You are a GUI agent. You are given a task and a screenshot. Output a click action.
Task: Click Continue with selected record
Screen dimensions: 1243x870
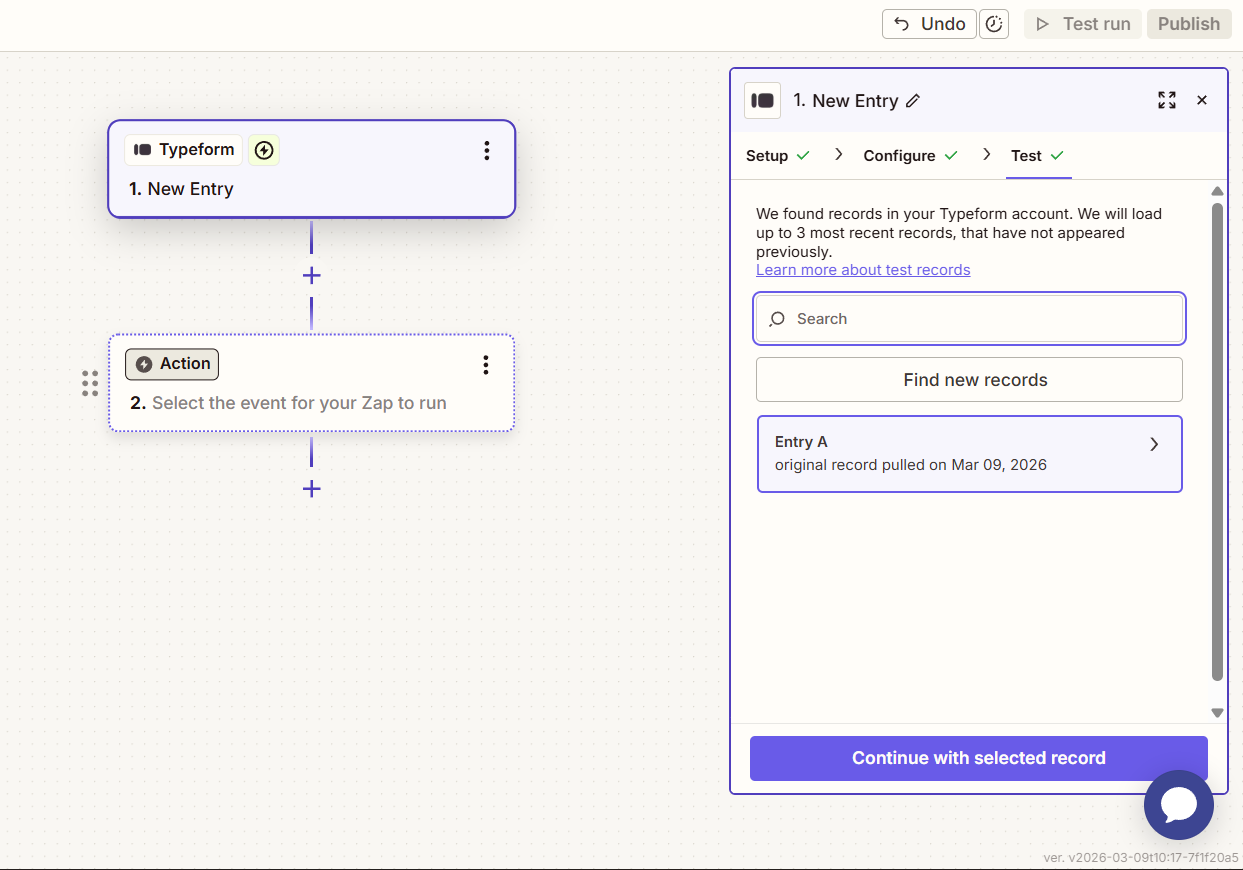click(978, 758)
